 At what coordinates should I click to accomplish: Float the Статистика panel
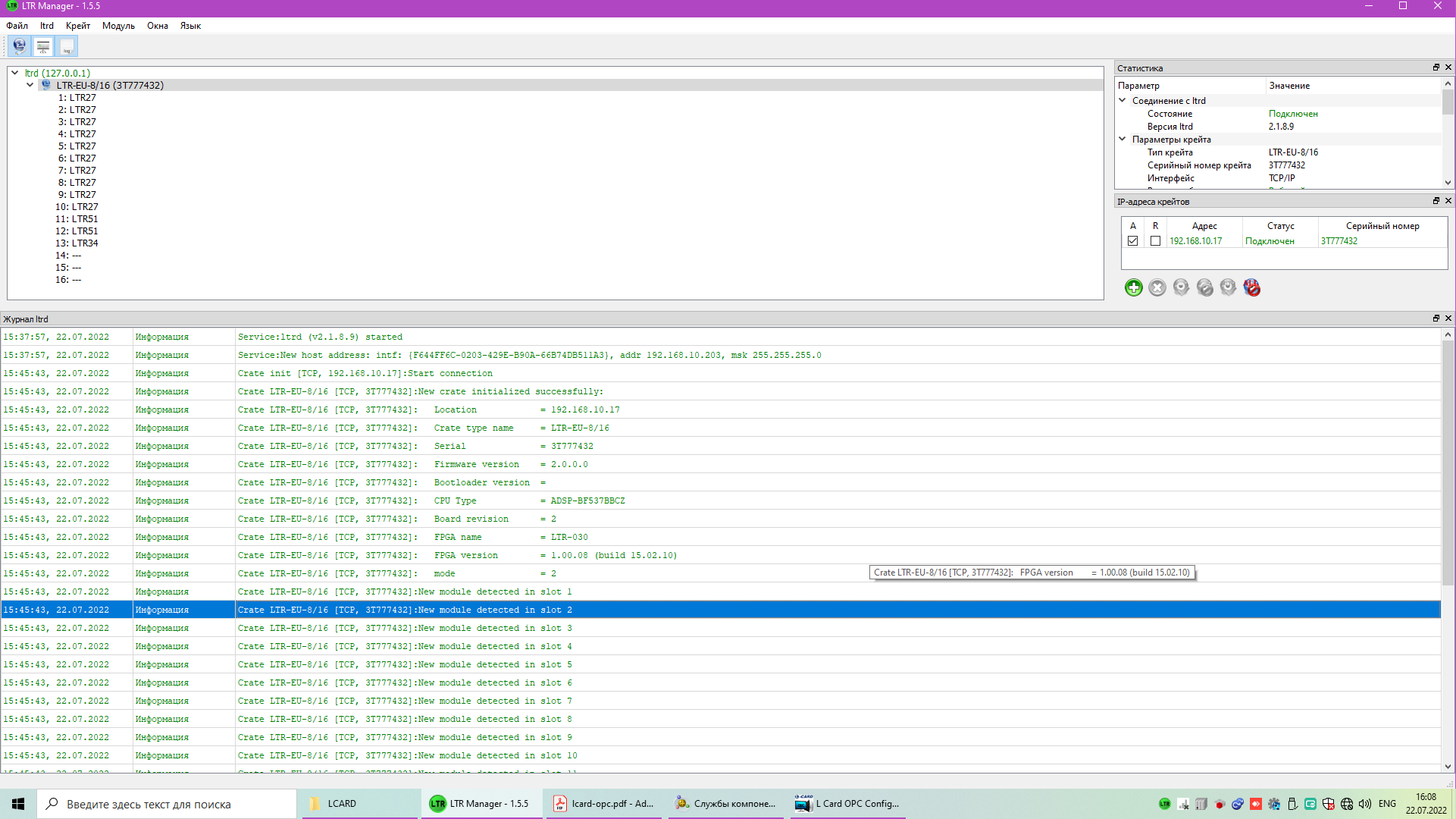coord(1436,67)
